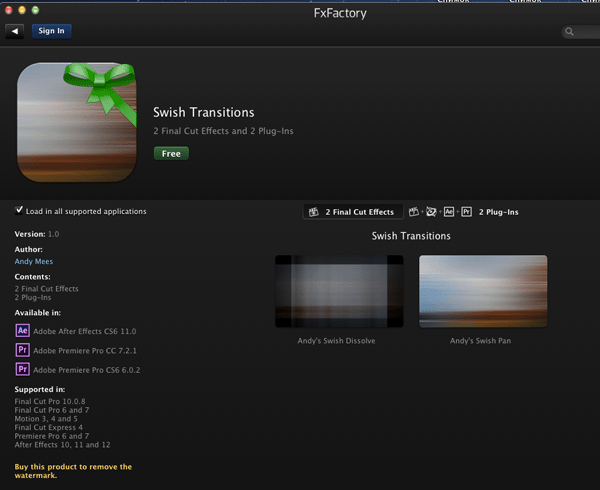Click Adobe Premiere Pro CS6 6.0.2 text
Screen dimensions: 600x490
[x=87, y=370]
